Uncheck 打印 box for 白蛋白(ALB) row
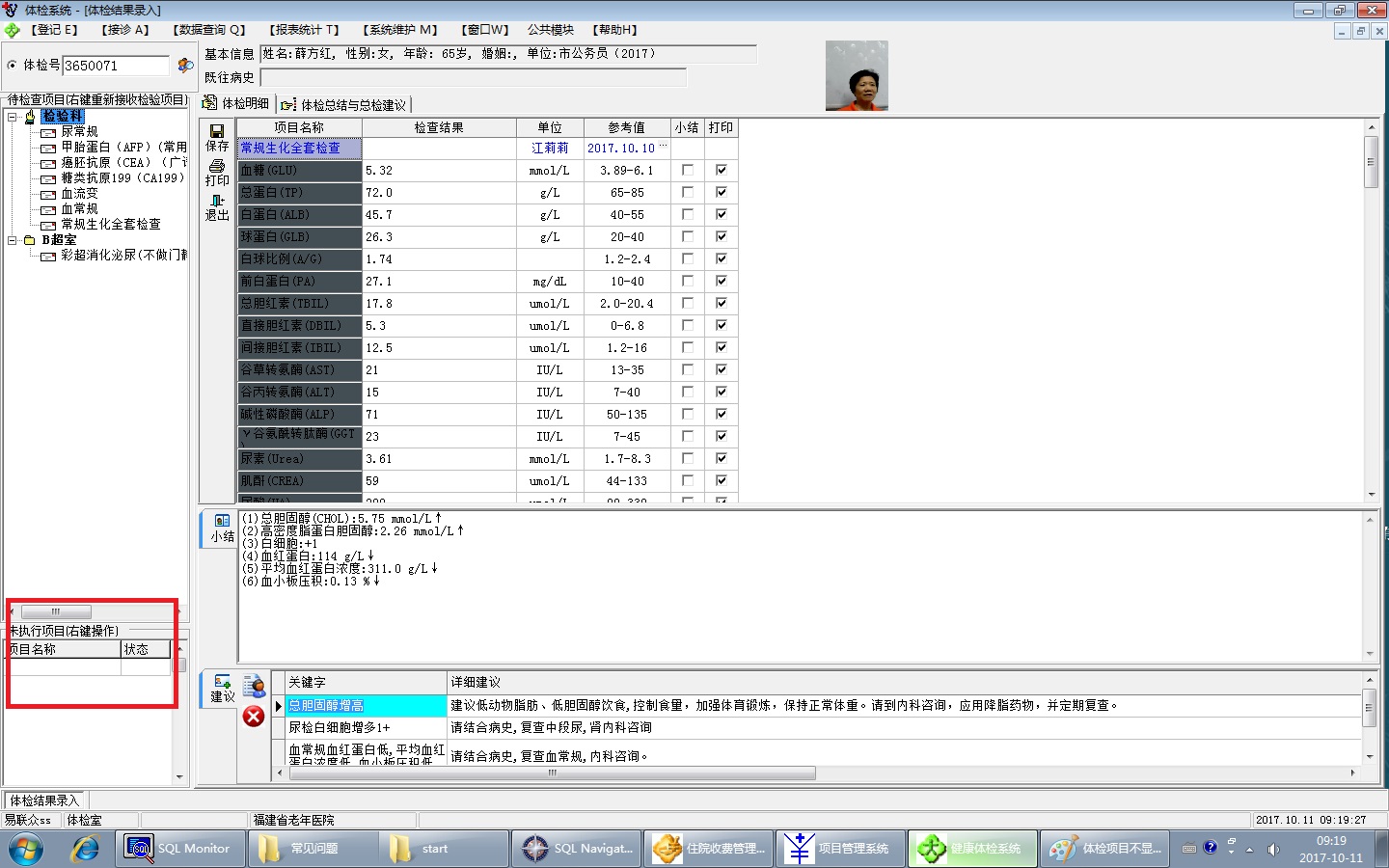This screenshot has width=1389, height=868. pos(721,214)
